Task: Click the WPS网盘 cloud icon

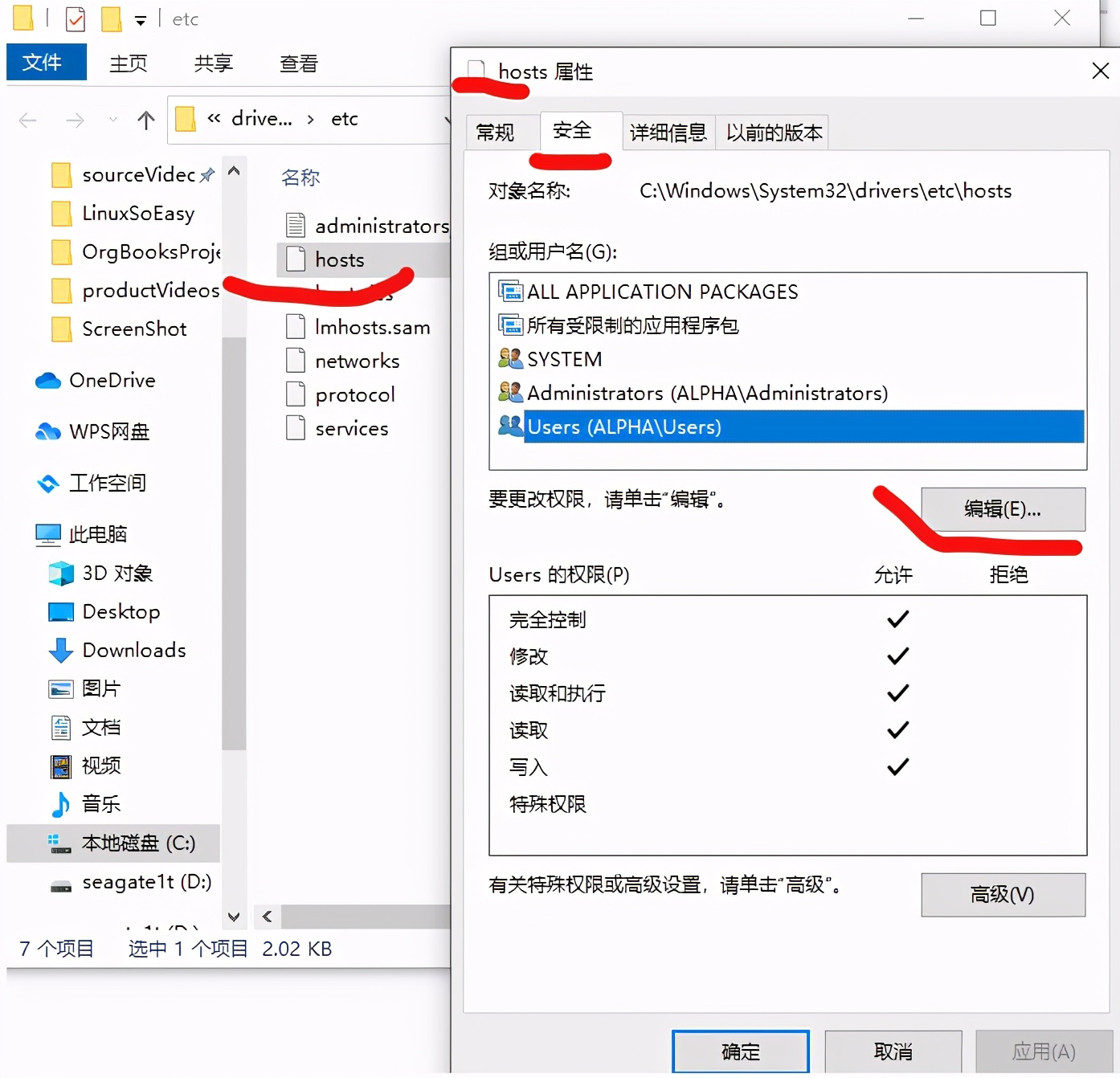Action: point(48,432)
